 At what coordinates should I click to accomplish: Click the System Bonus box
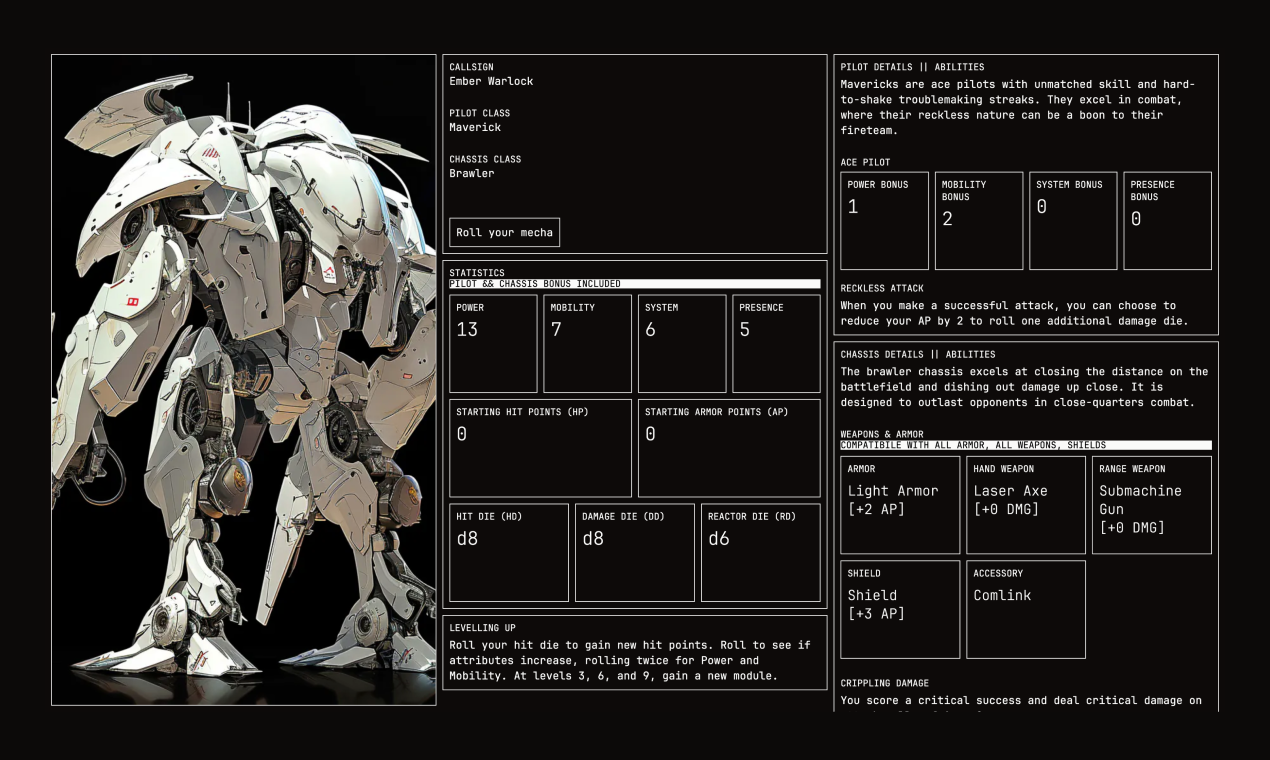click(1073, 221)
